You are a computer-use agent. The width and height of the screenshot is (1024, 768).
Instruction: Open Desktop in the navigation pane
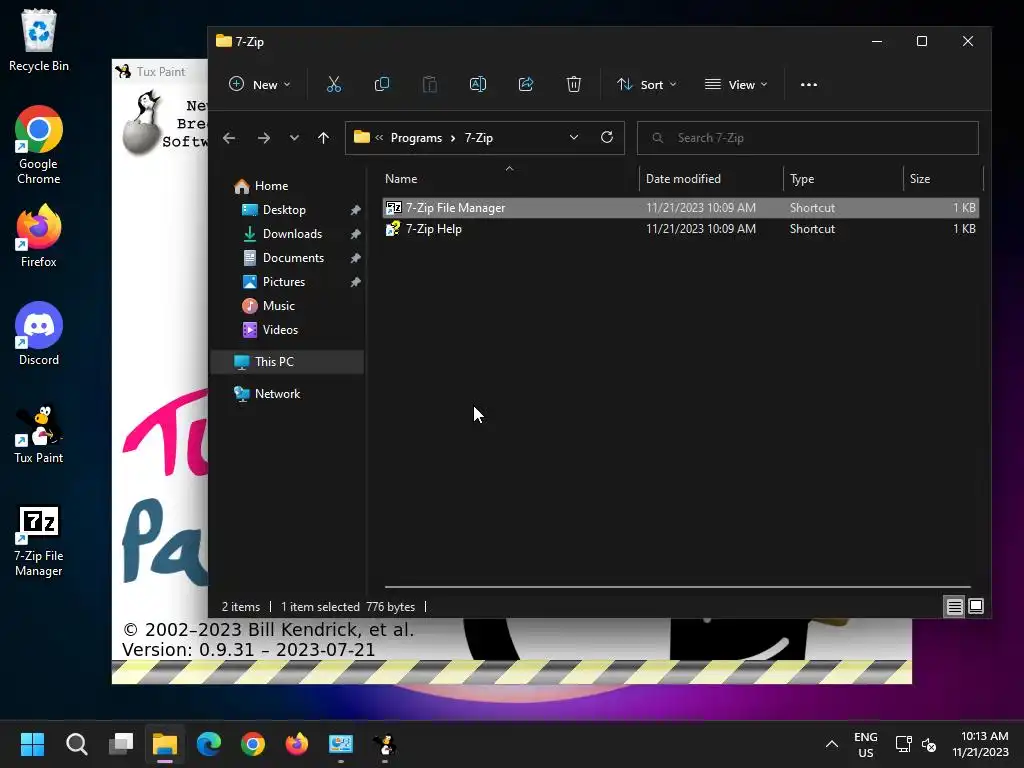[284, 210]
